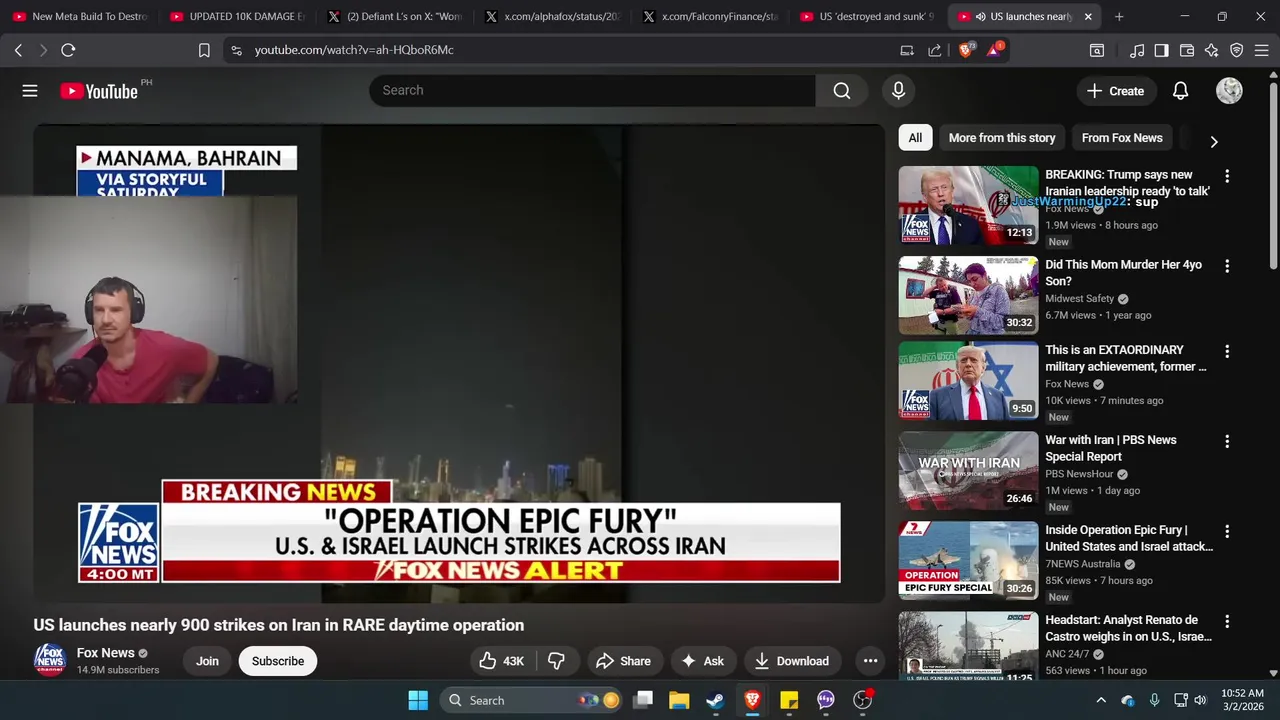Play the 'Did This Mom Murder' thumbnail
Image resolution: width=1280 pixels, height=720 pixels.
tap(968, 295)
